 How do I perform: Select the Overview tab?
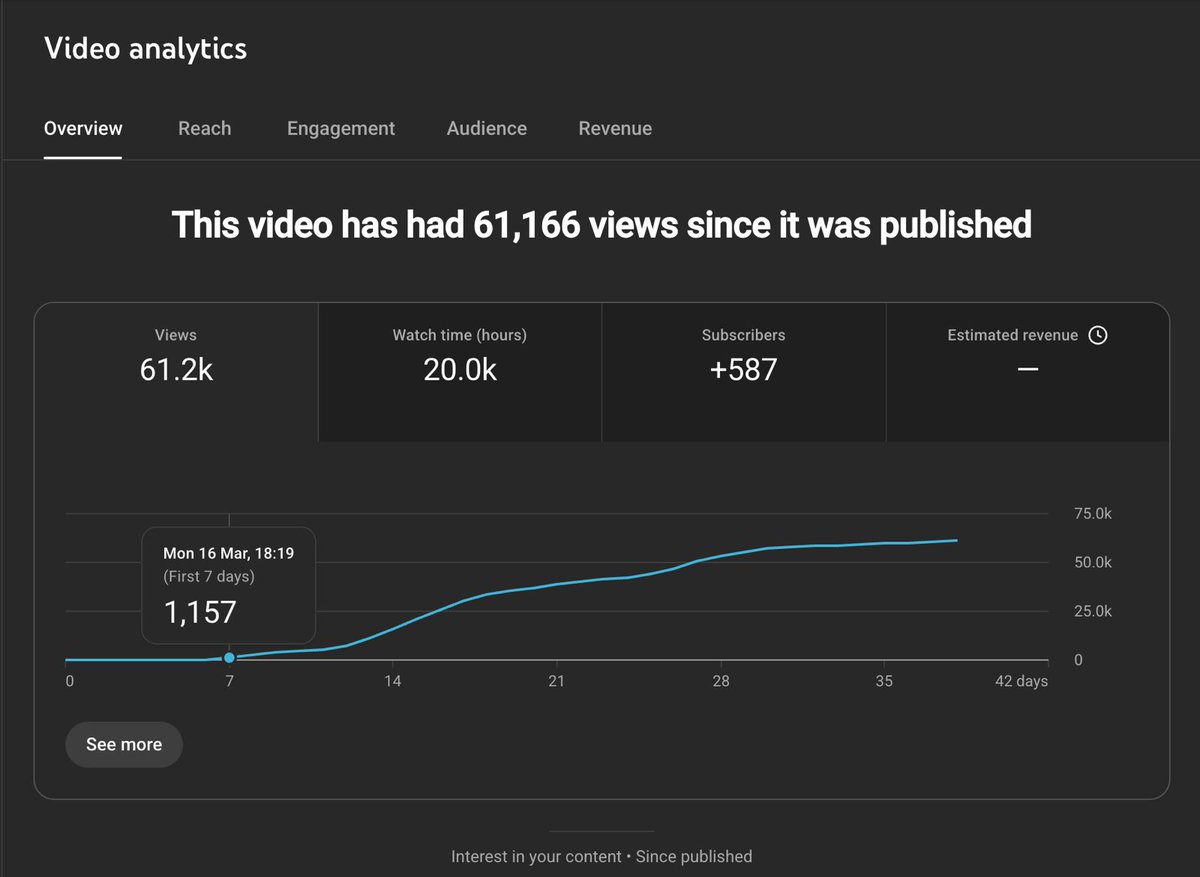82,128
